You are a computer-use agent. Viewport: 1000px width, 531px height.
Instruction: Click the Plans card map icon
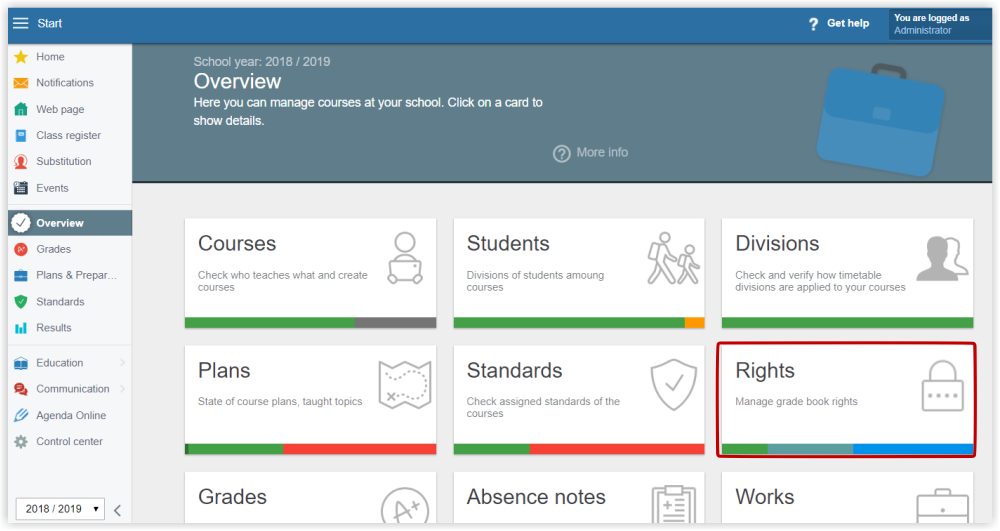tap(405, 384)
